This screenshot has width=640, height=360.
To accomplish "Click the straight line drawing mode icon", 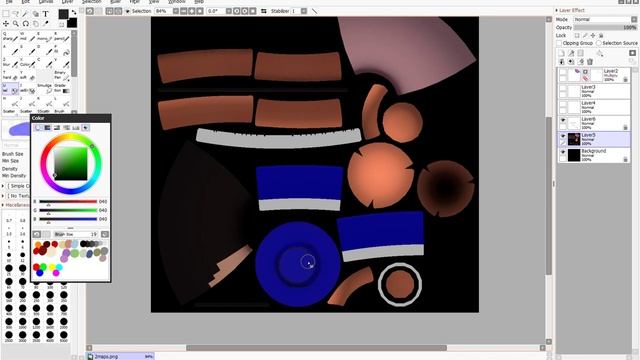I will click(x=314, y=11).
